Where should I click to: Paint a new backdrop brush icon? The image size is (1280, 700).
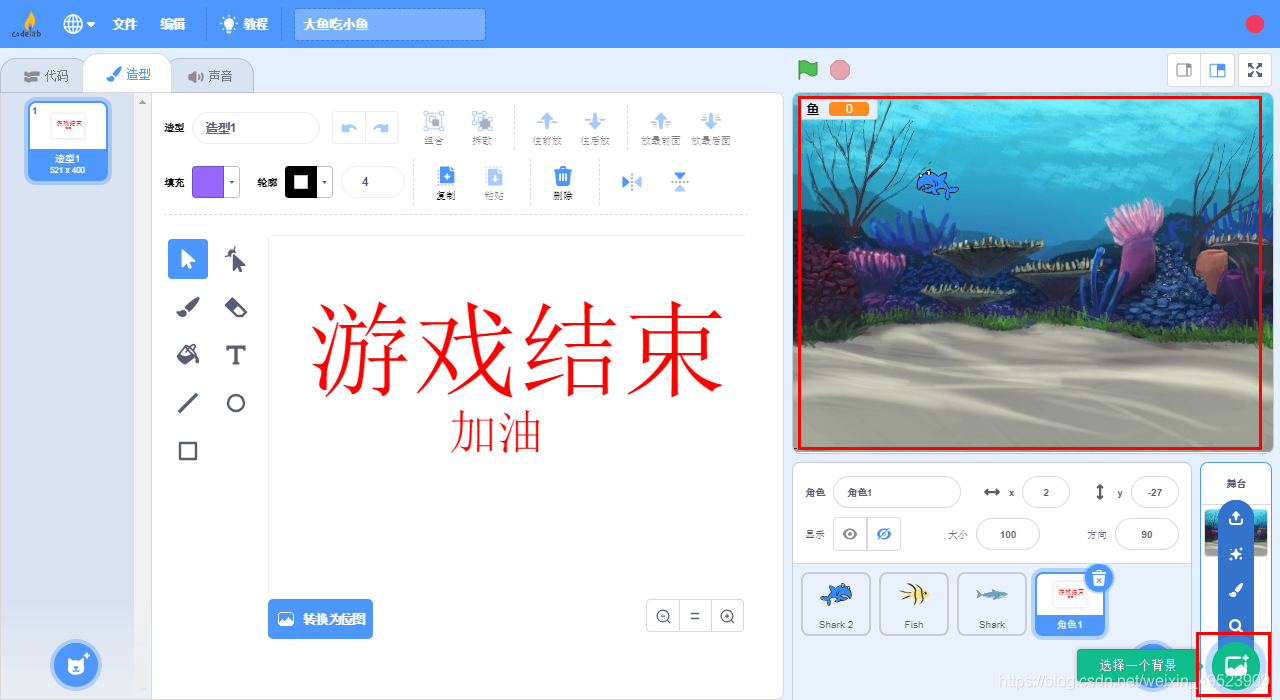click(x=1236, y=590)
